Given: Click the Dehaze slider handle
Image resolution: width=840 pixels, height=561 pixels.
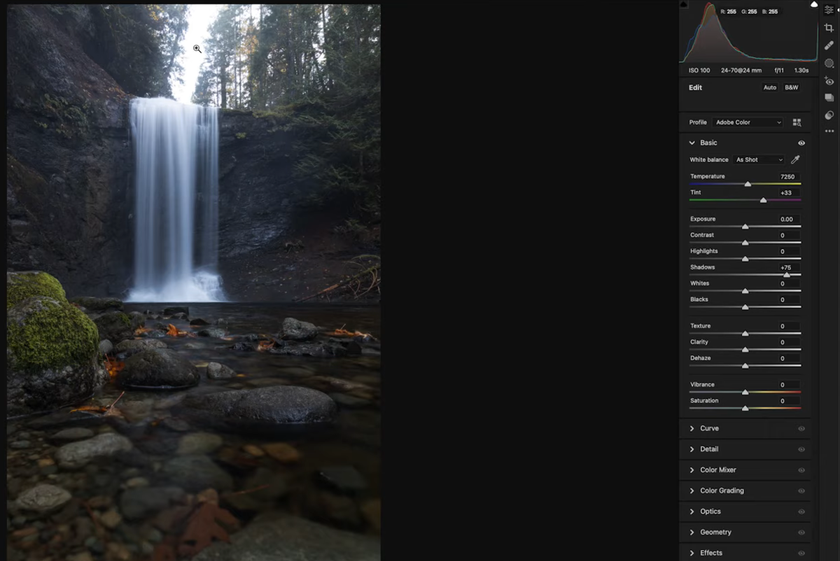Looking at the screenshot, I should (x=745, y=366).
